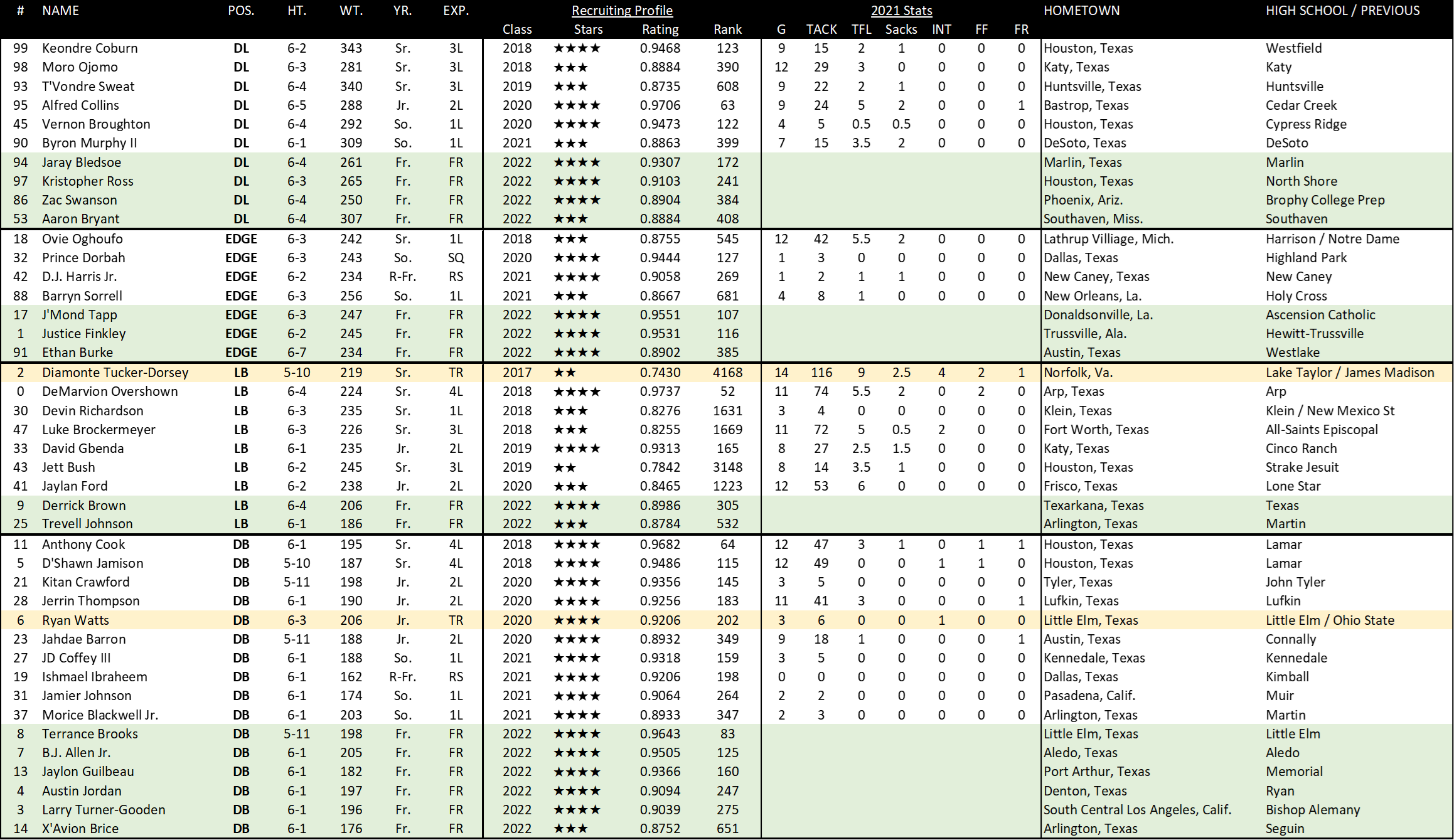
Task: Click Aaron Bryant's weight 307
Action: [351, 219]
